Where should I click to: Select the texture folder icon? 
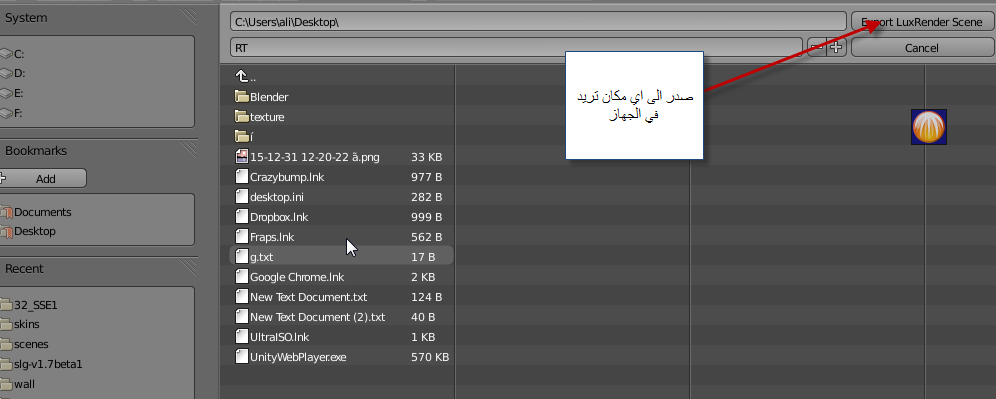241,116
